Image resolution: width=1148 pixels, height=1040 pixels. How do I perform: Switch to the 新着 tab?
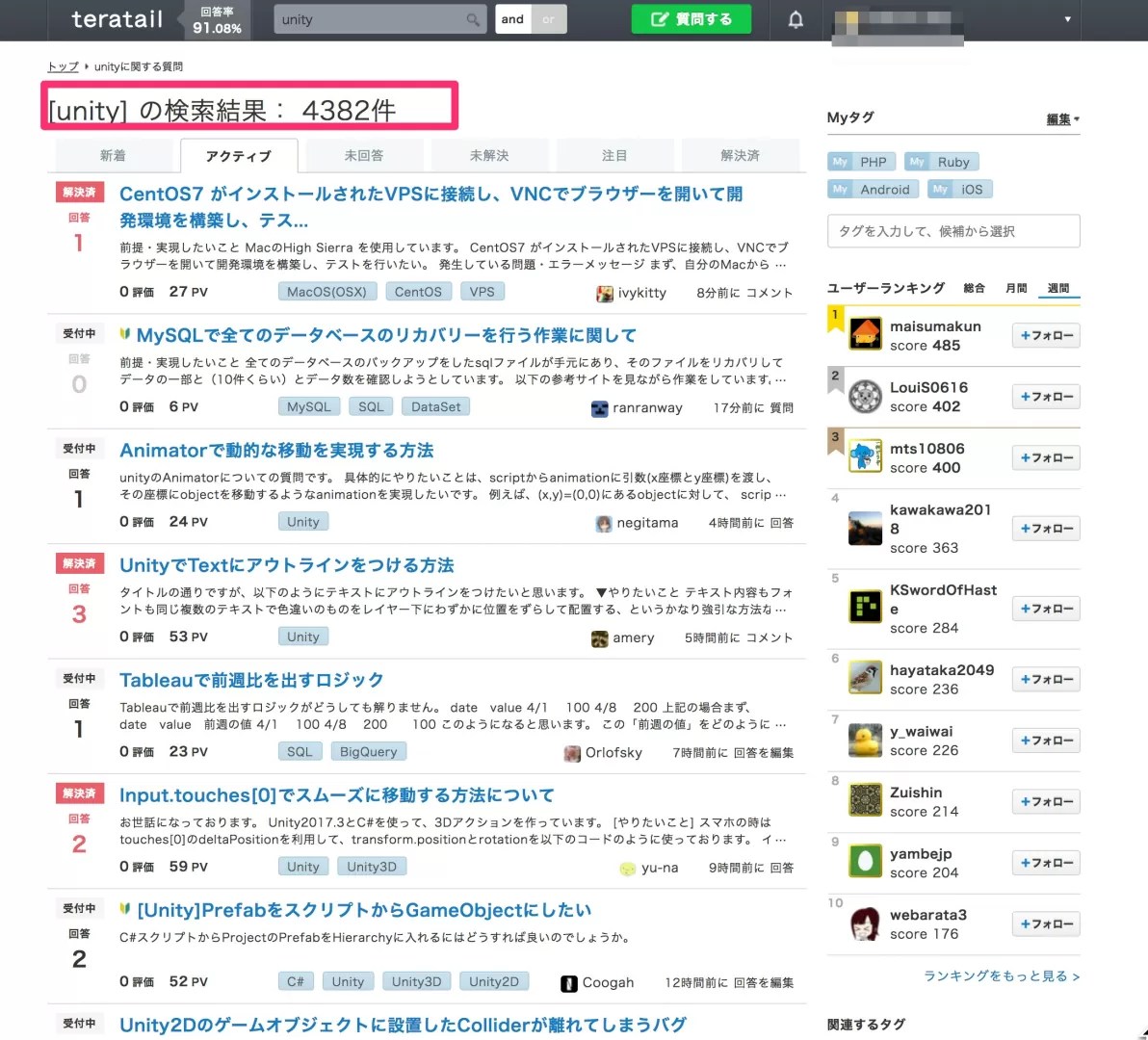click(x=113, y=156)
